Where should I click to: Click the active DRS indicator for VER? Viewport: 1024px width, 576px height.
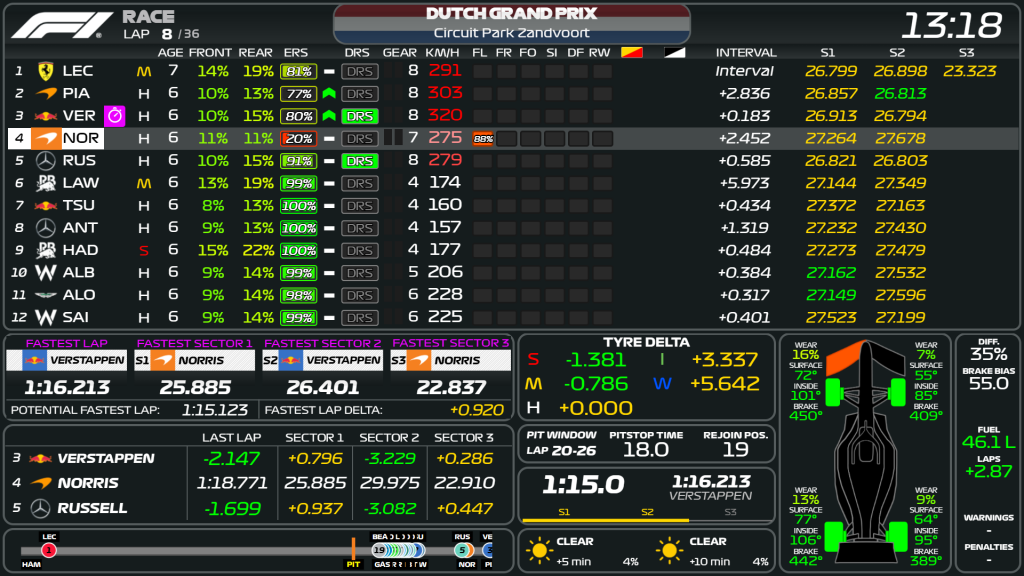(x=360, y=116)
